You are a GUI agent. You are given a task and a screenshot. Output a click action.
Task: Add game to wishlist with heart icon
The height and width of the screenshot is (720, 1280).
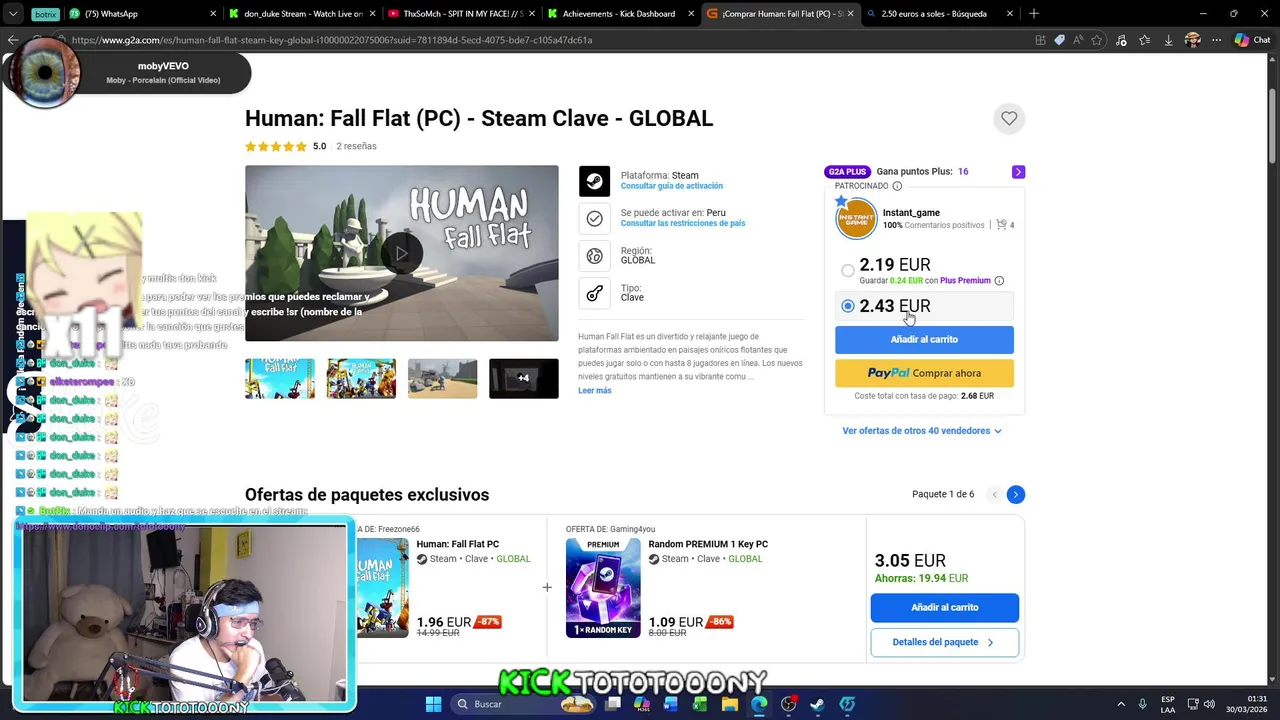click(1009, 119)
